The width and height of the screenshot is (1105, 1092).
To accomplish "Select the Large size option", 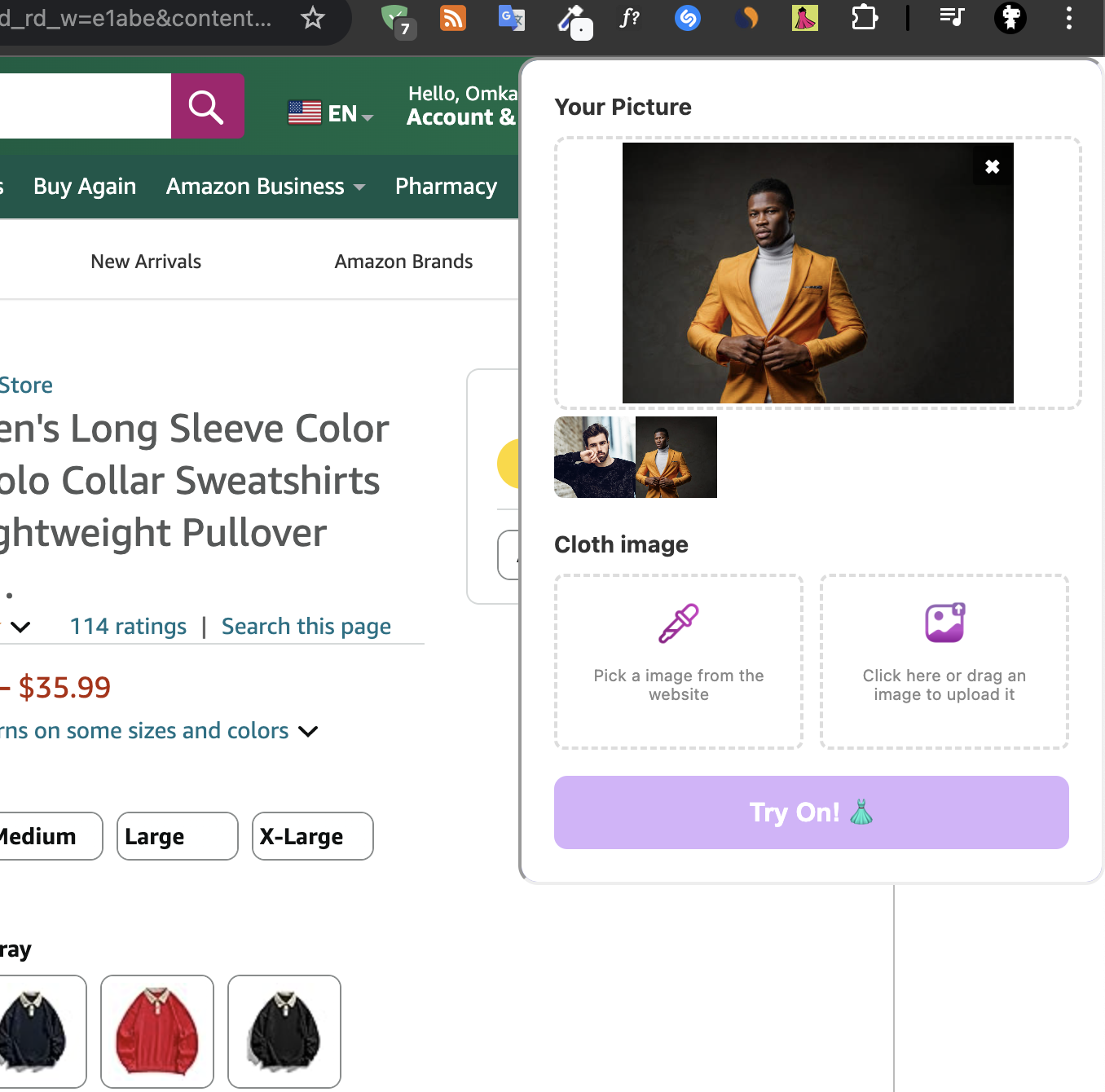I will (x=177, y=836).
